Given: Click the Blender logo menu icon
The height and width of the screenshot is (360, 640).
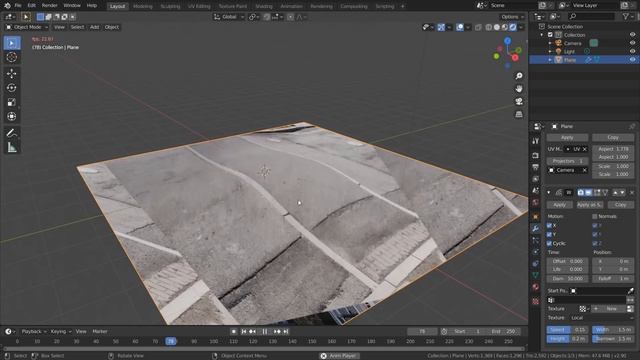Looking at the screenshot, I should 7,6.
